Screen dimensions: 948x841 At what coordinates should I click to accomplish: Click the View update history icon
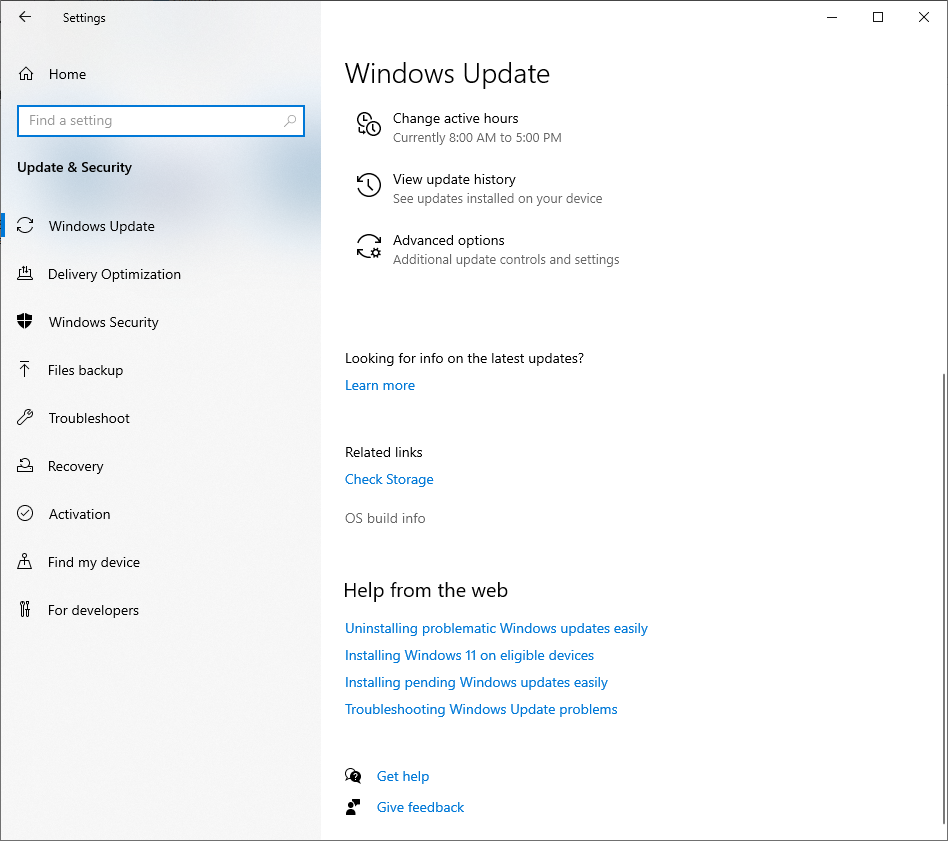368,186
